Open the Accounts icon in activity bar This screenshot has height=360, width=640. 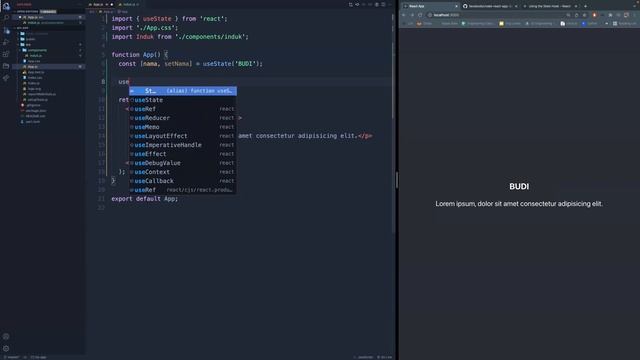(x=6, y=337)
